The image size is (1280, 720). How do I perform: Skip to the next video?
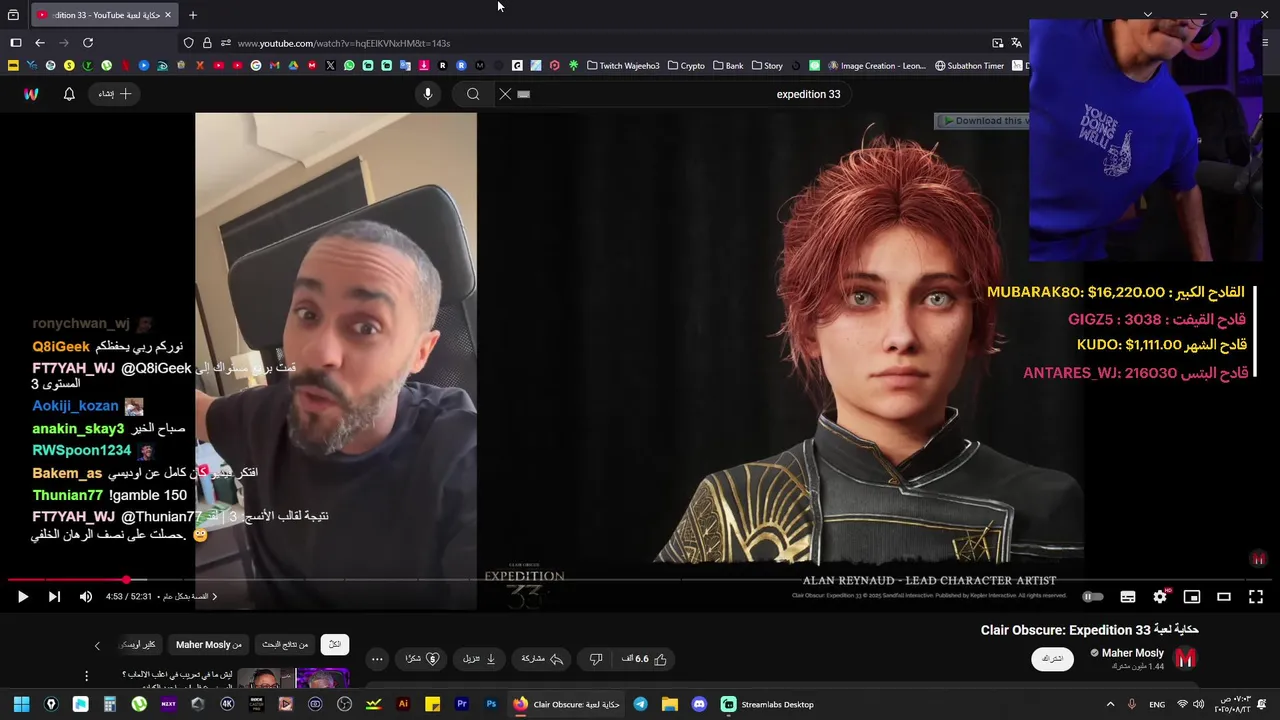click(54, 597)
